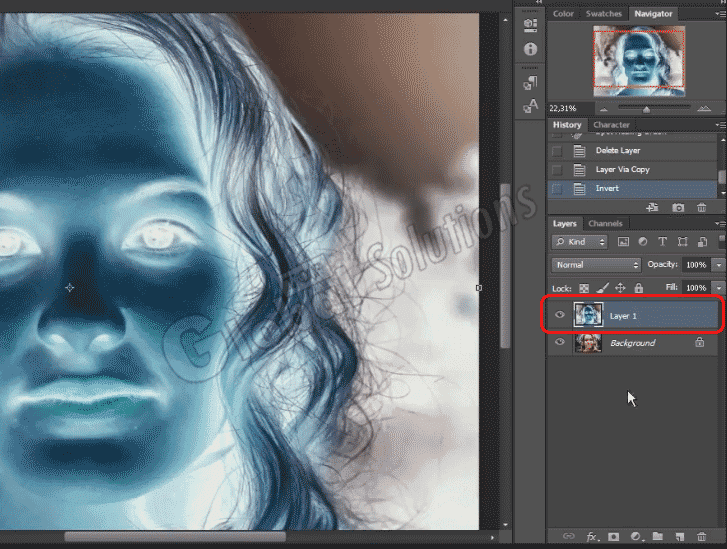Click the Layer 1 thumbnail
The width and height of the screenshot is (727, 549).
pyautogui.click(x=588, y=315)
